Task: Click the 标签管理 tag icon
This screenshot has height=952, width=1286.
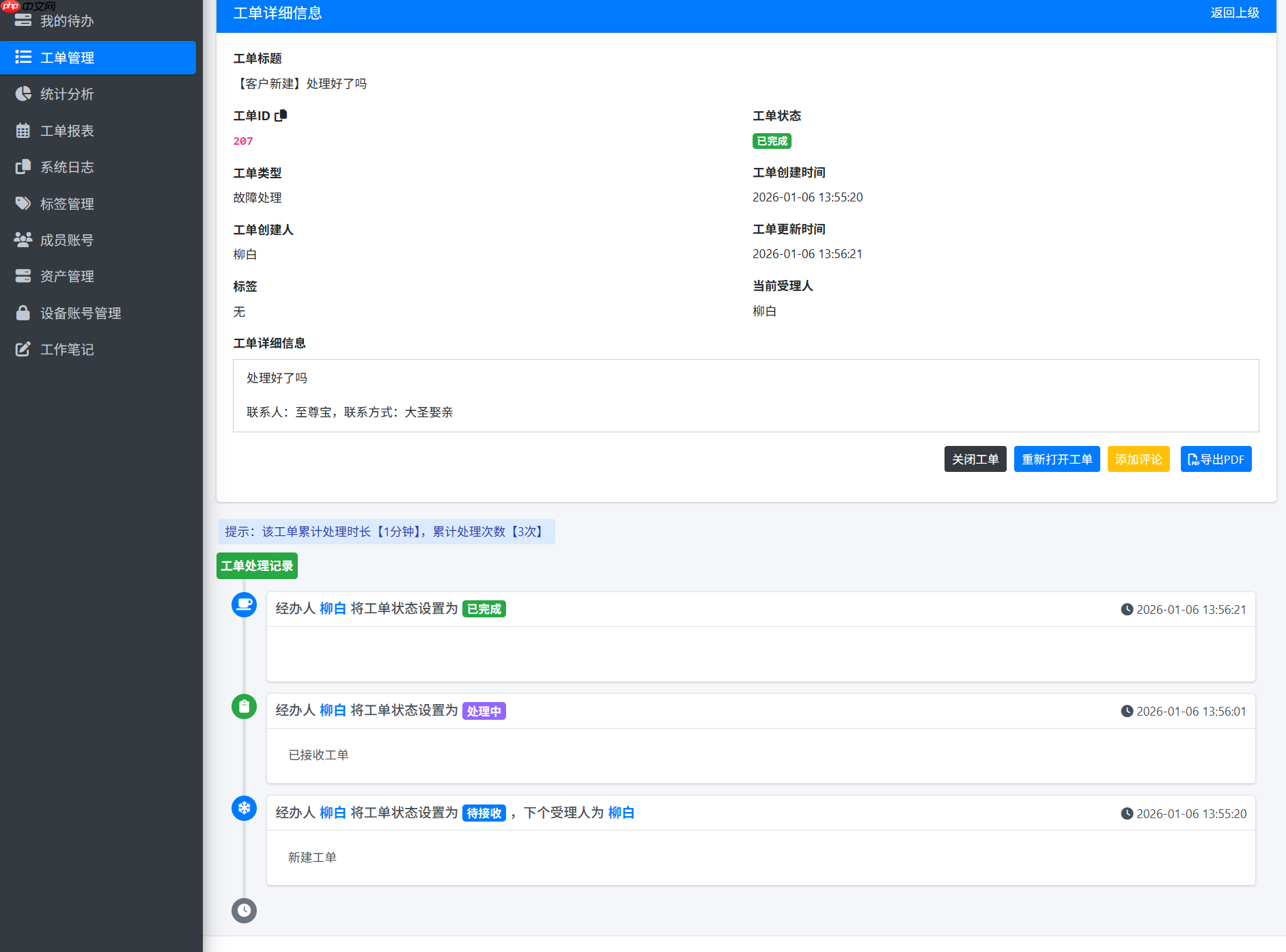Action: [23, 203]
